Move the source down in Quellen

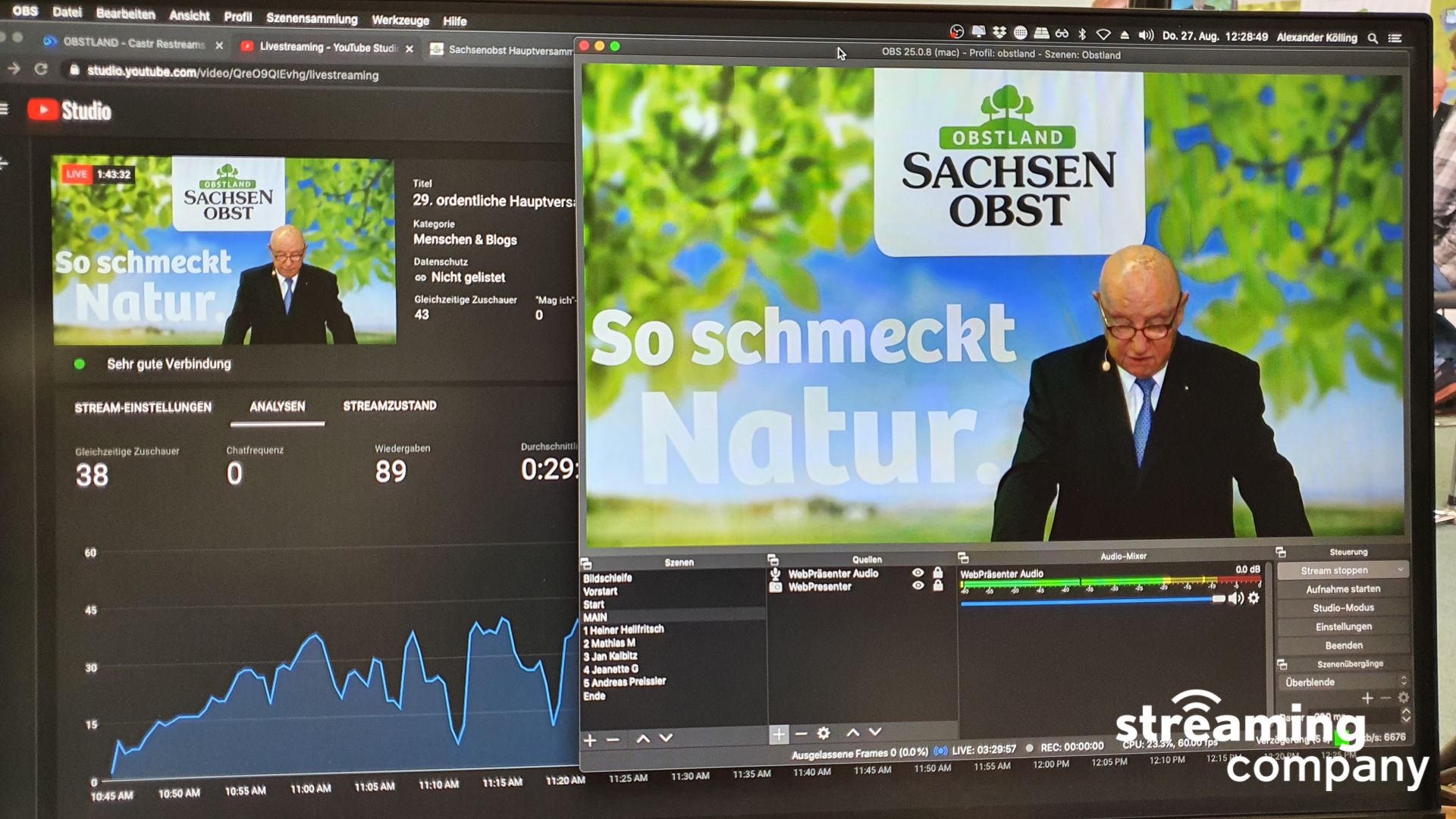coord(875,732)
